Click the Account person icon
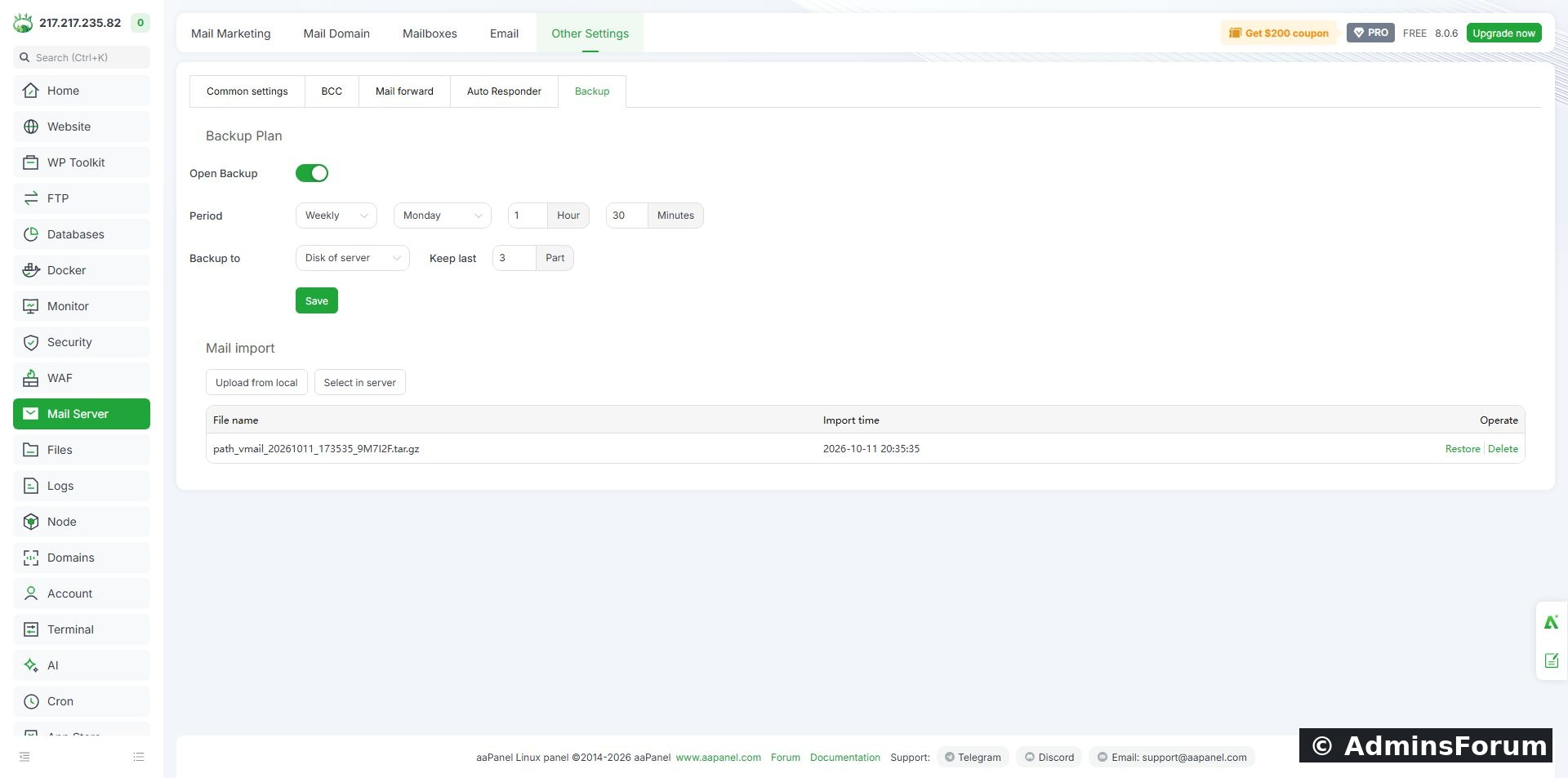 pyautogui.click(x=31, y=594)
